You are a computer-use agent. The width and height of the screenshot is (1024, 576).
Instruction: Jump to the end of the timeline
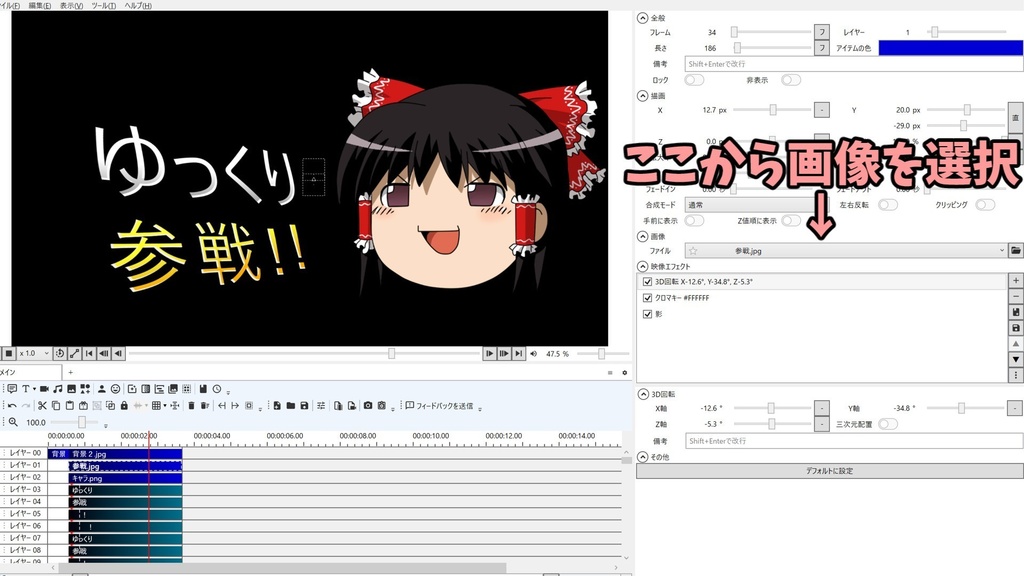(518, 353)
